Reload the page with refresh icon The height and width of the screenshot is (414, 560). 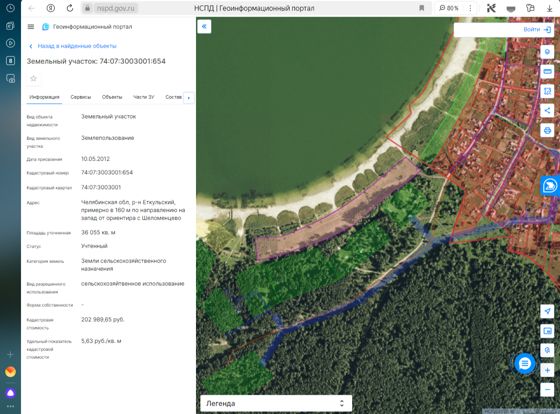(x=70, y=8)
